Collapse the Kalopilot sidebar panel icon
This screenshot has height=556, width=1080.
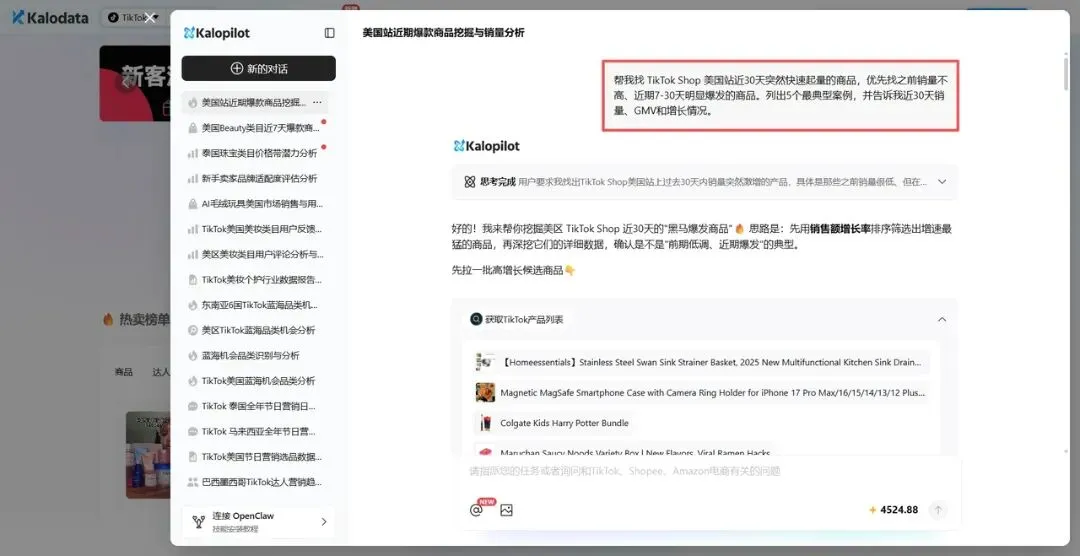[329, 33]
